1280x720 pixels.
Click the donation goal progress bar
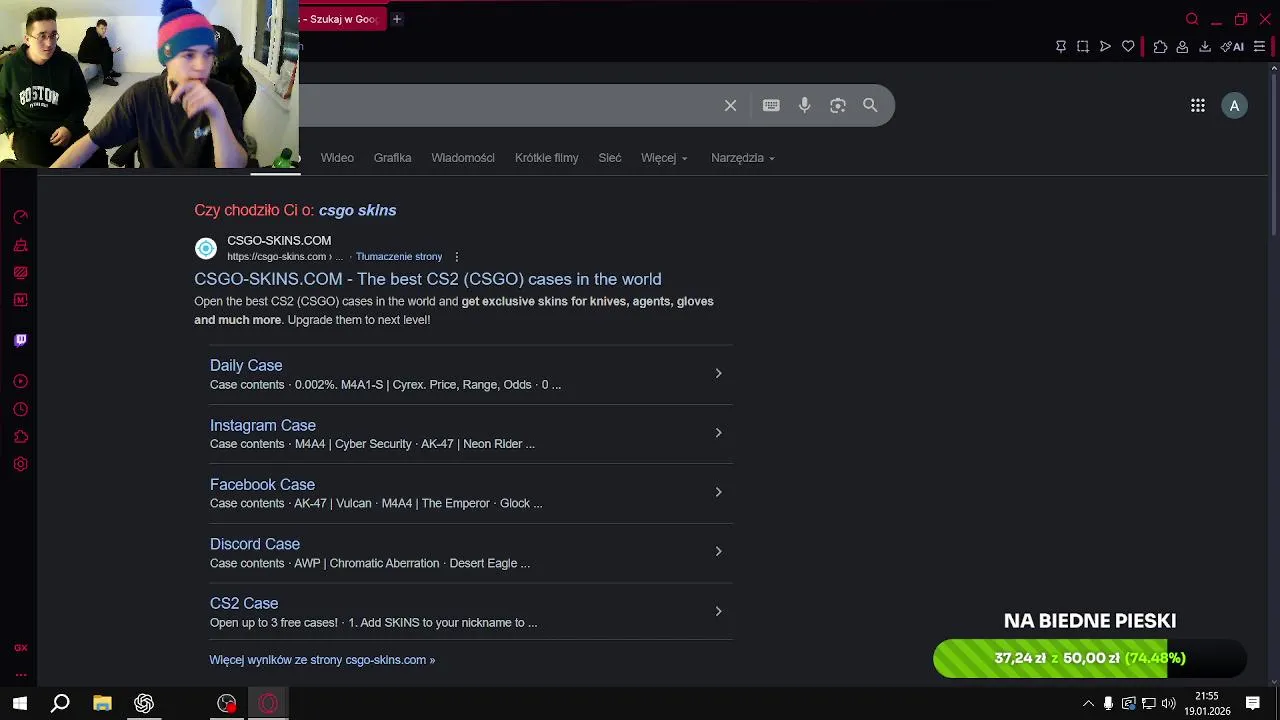[1090, 658]
